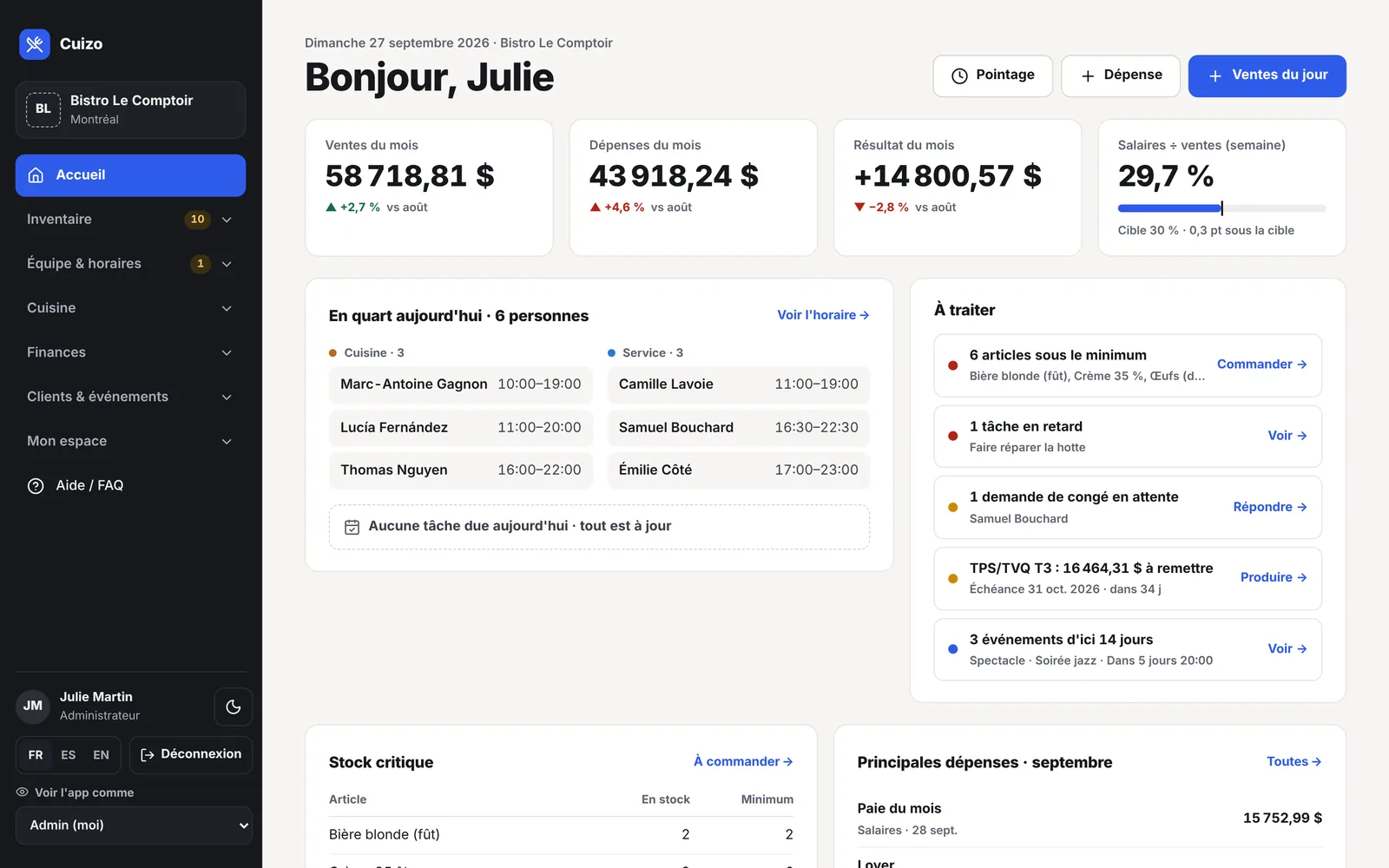Screen dimensions: 1389x868
Task: Click the Bière blonde (fût) stock row
Action: tap(561, 835)
